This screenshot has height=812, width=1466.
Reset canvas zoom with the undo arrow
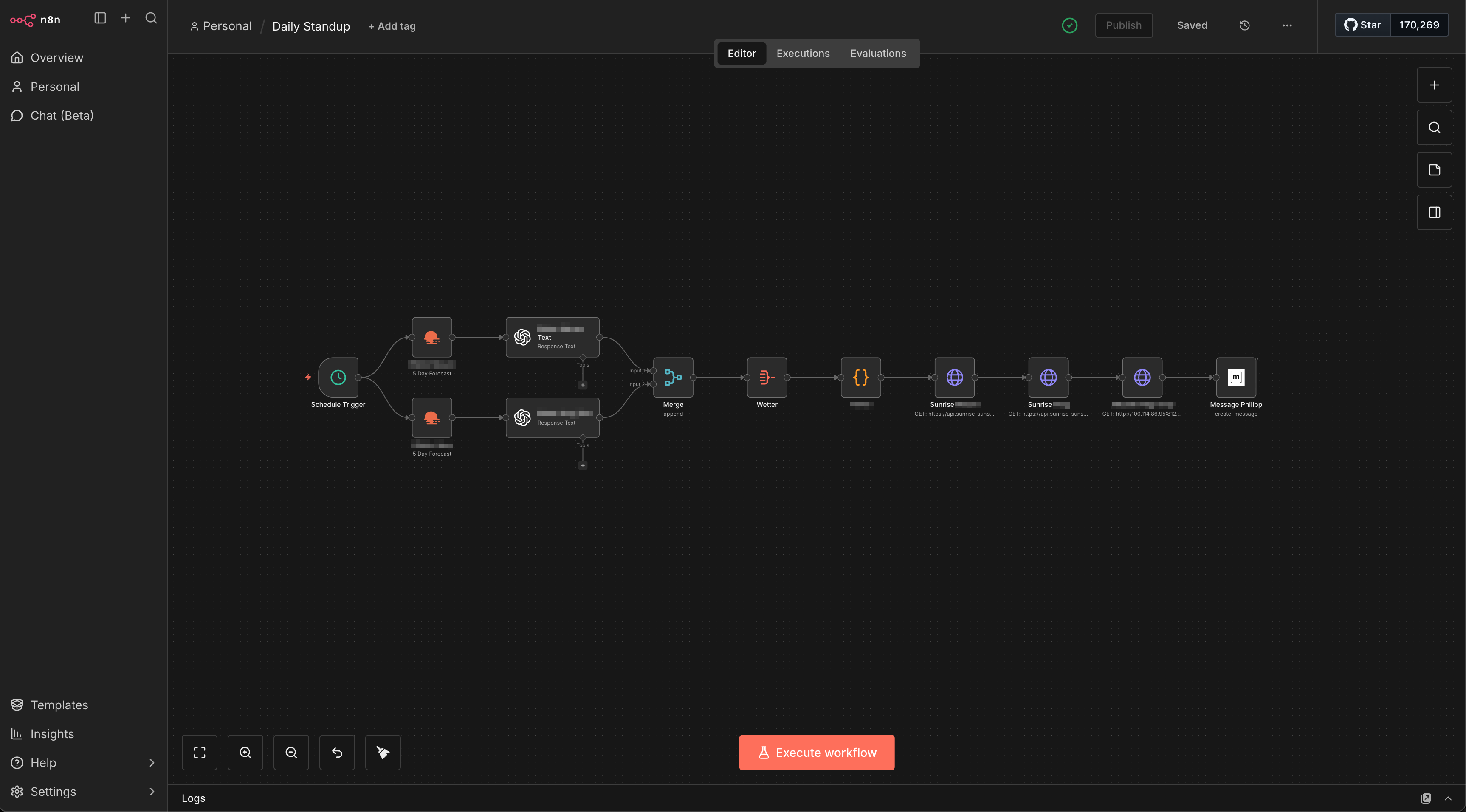point(337,752)
